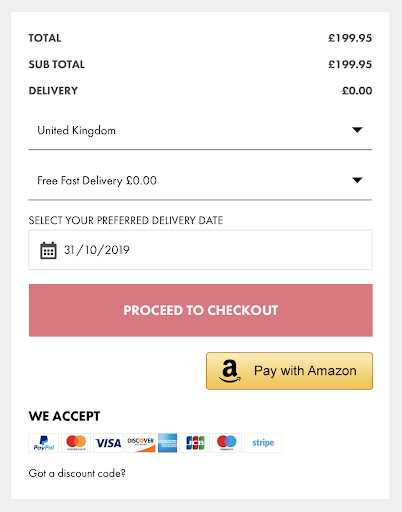Select the 31/10/2019 delivery date field
402x512 pixels.
(x=200, y=250)
